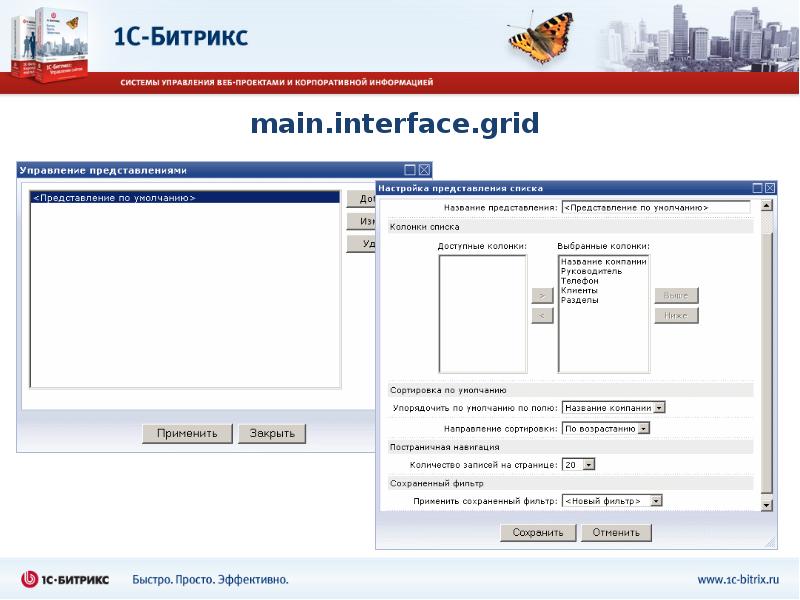This screenshot has width=800, height=600.
Task: Close the Настройка представления списка window
Action: click(770, 188)
